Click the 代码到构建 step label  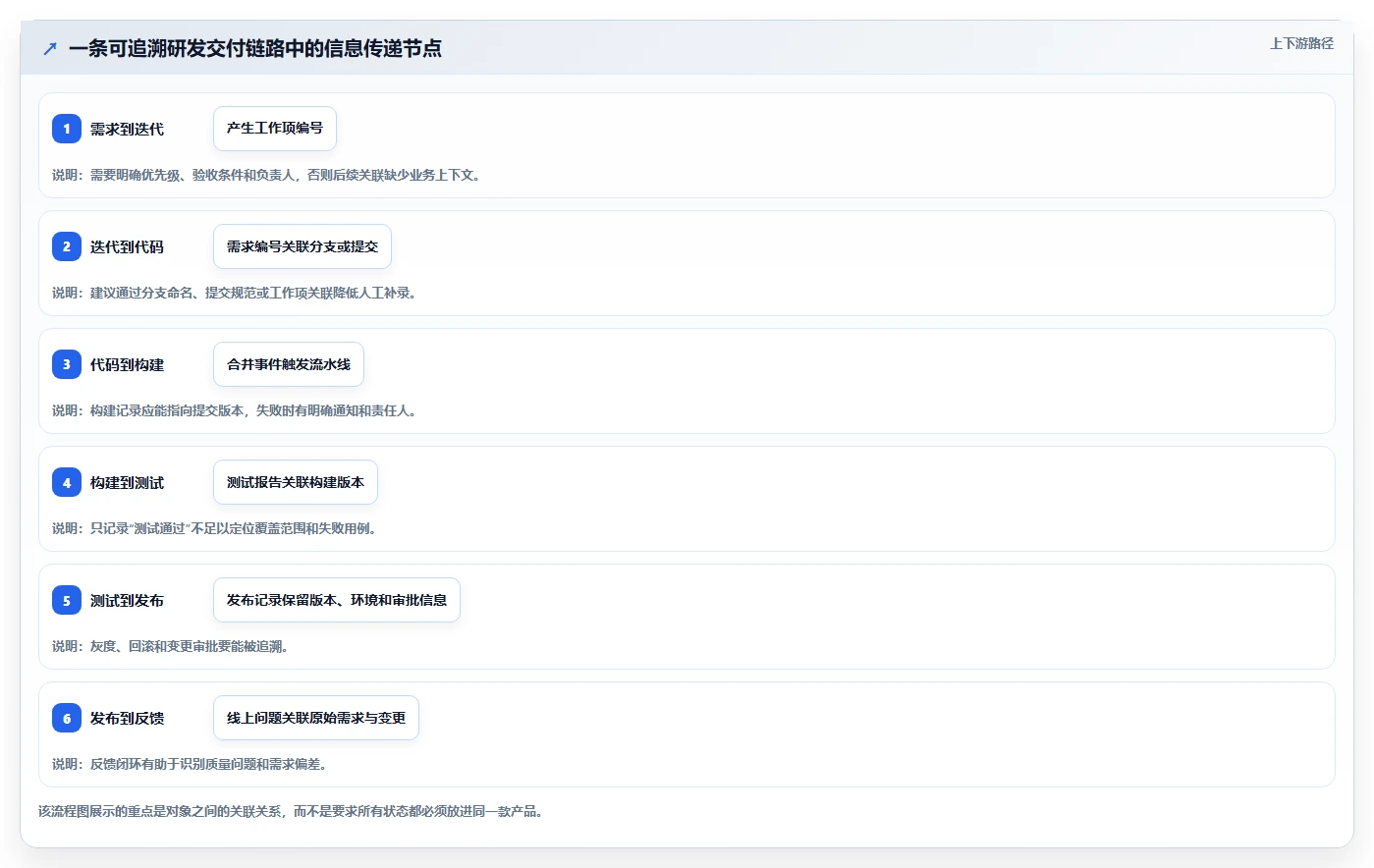tap(127, 364)
